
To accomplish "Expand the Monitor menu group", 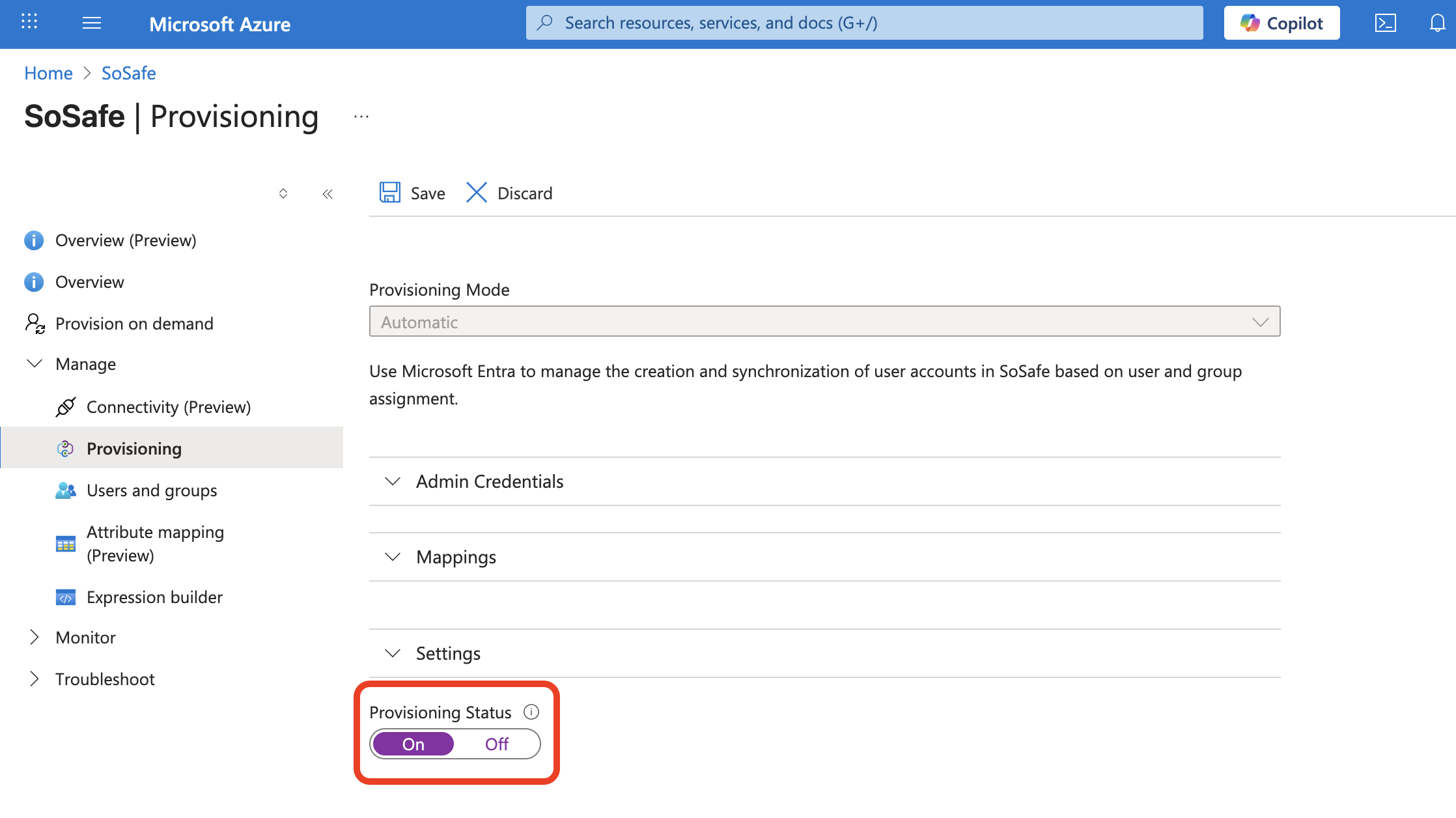I will point(85,638).
